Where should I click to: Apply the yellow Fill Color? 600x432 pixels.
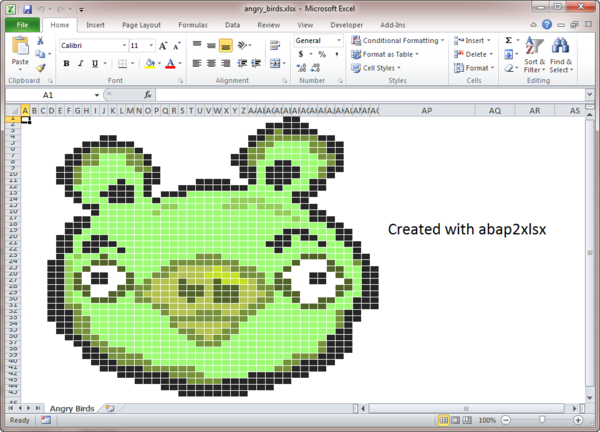(150, 64)
